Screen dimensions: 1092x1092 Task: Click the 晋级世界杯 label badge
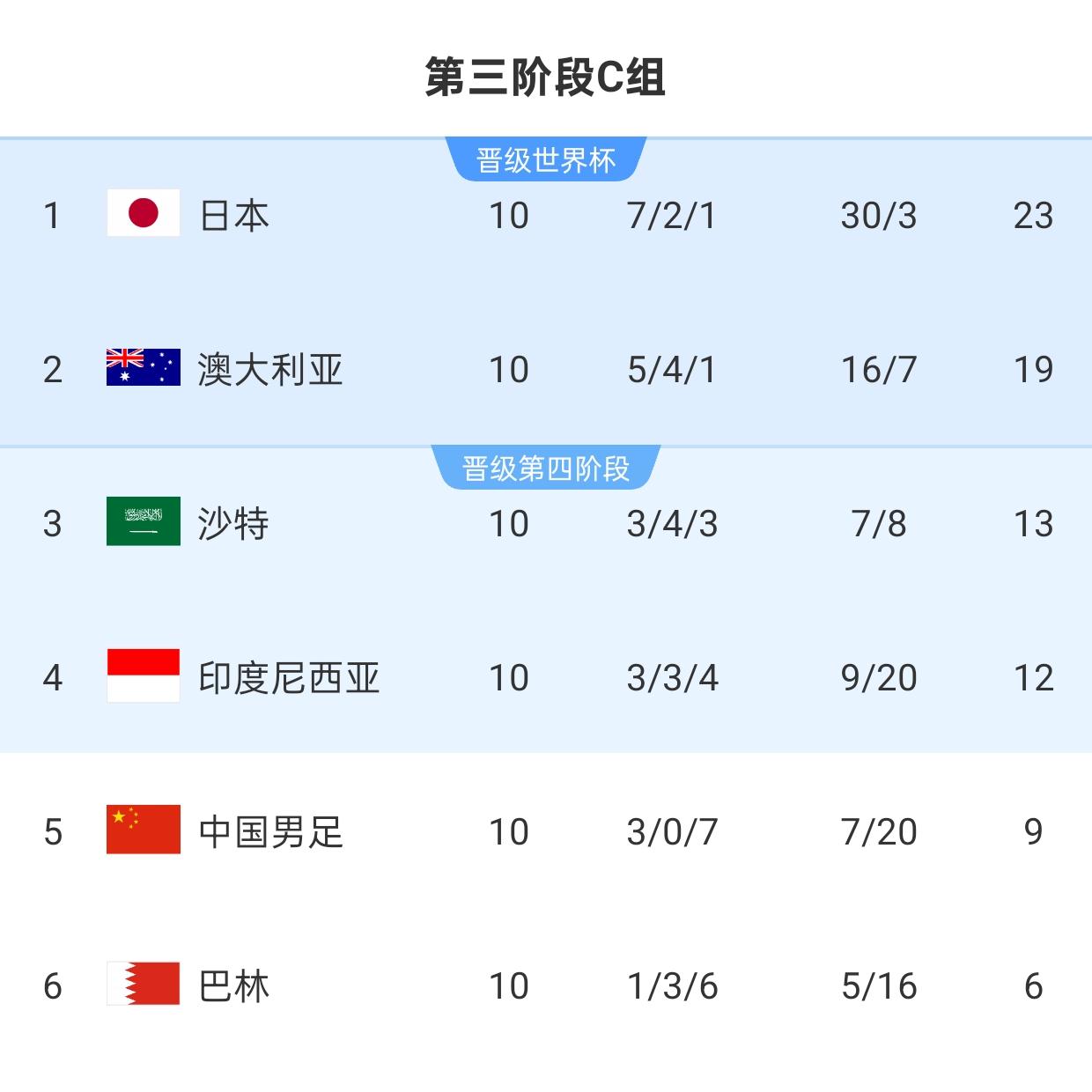pyautogui.click(x=546, y=160)
